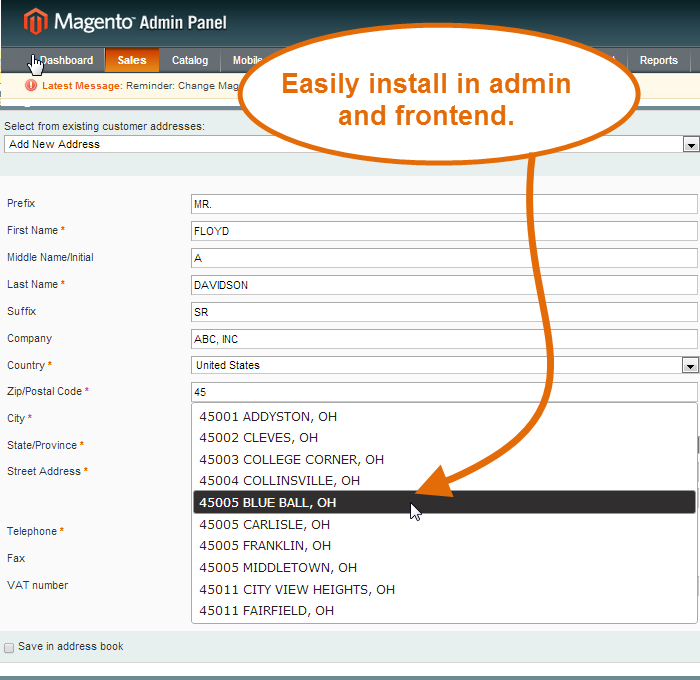
Task: Expand the existing customer addresses dropdown
Action: click(690, 145)
